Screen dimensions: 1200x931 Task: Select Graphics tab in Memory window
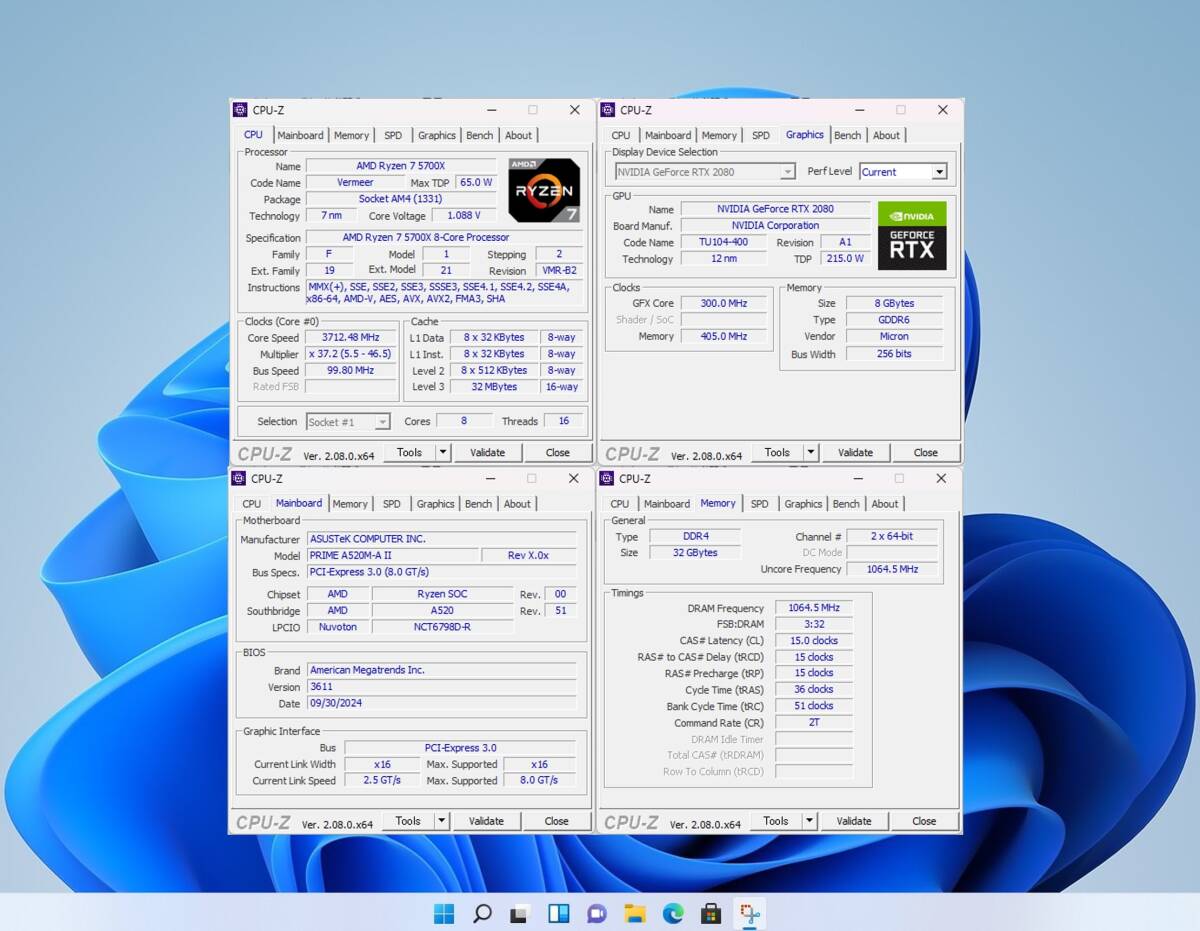[x=804, y=504]
